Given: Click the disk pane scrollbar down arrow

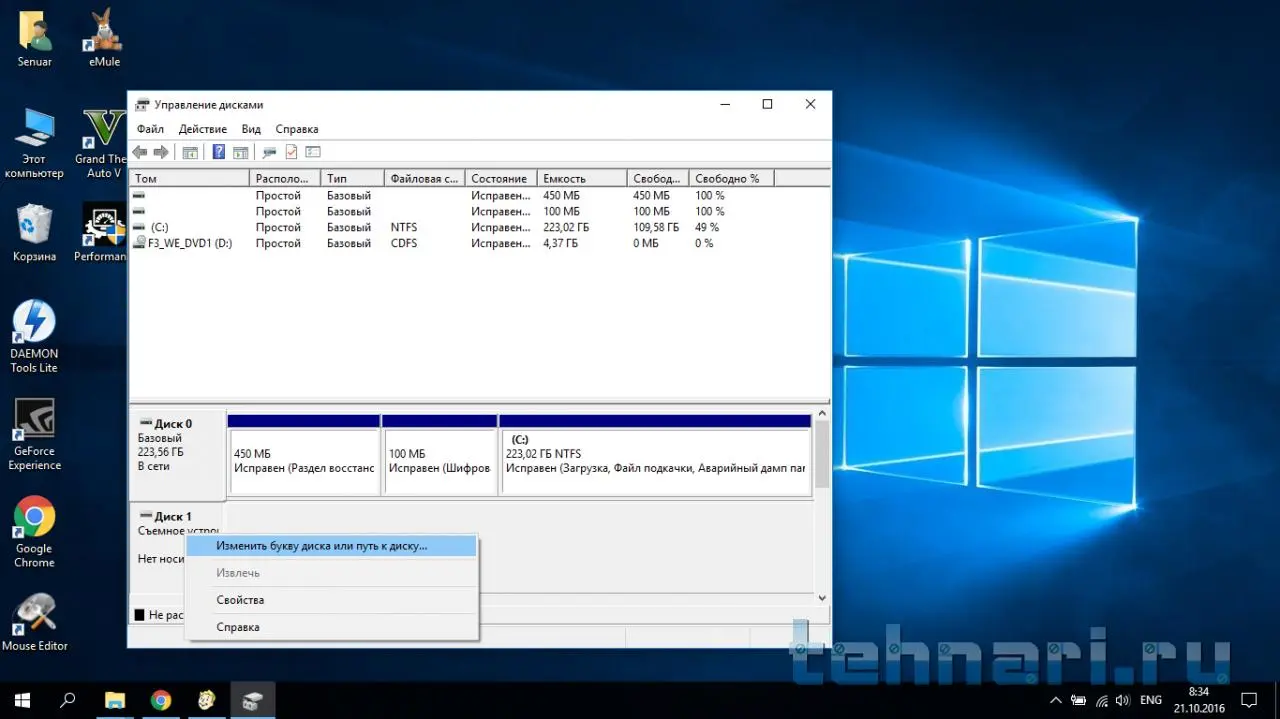Looking at the screenshot, I should click(x=822, y=598).
